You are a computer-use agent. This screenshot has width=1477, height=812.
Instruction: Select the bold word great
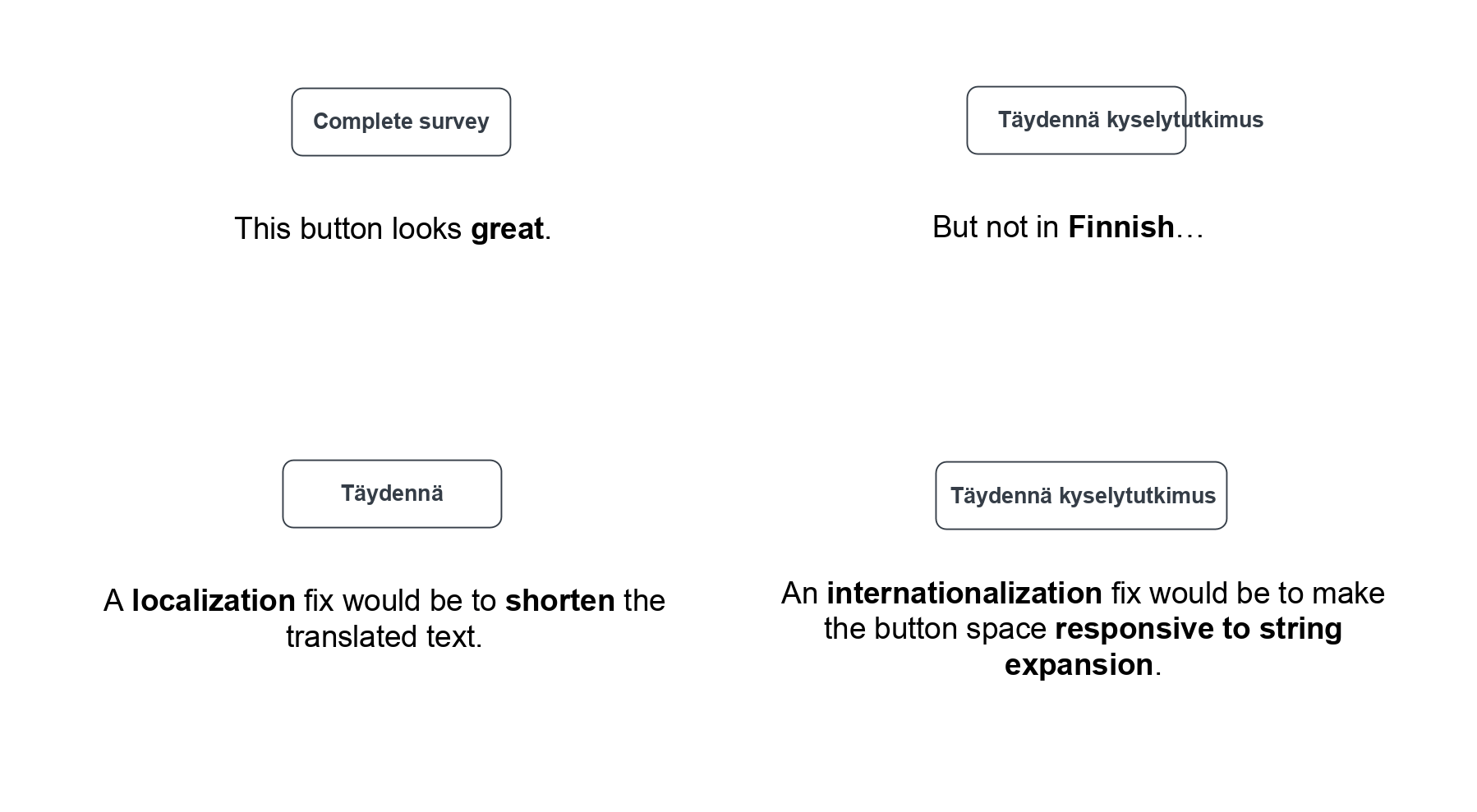(x=507, y=228)
